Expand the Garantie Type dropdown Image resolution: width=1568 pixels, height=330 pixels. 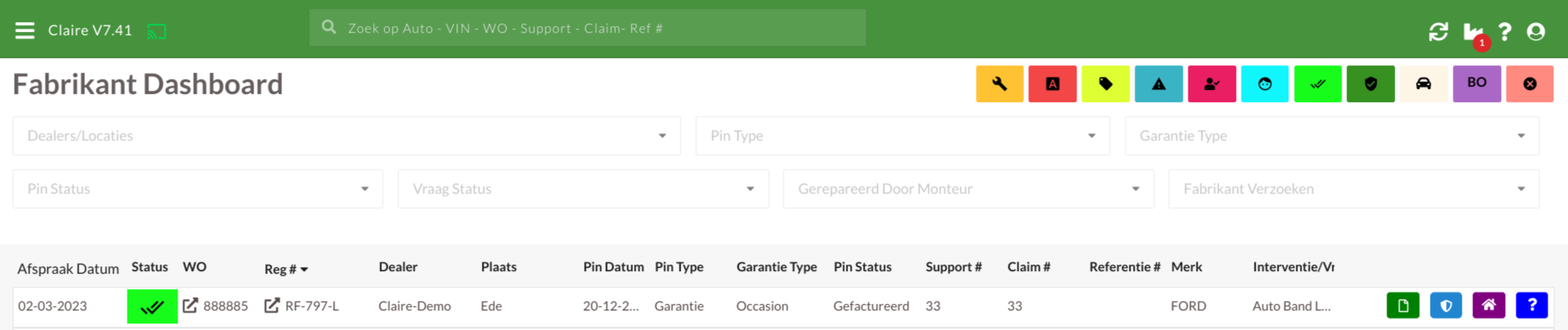click(x=1332, y=136)
